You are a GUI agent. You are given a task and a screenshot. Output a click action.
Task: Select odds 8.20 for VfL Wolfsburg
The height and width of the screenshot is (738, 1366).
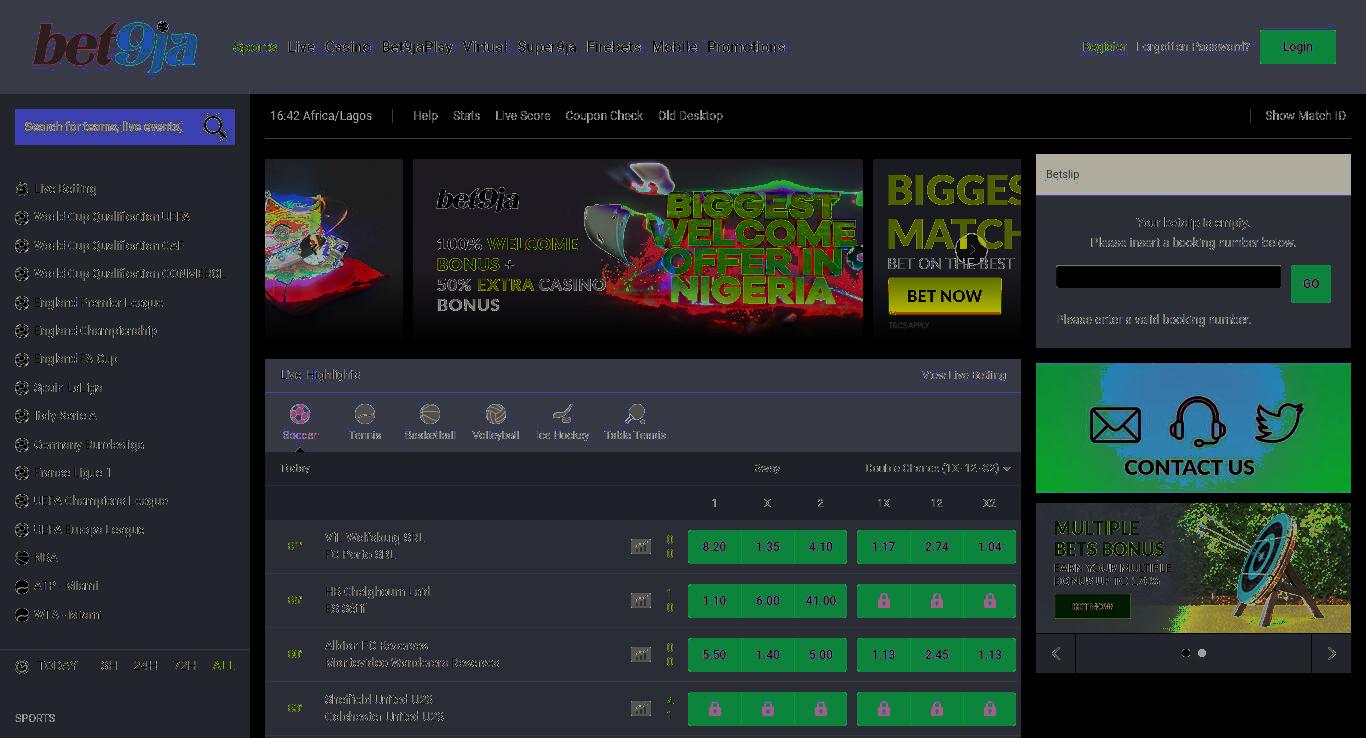tap(714, 547)
